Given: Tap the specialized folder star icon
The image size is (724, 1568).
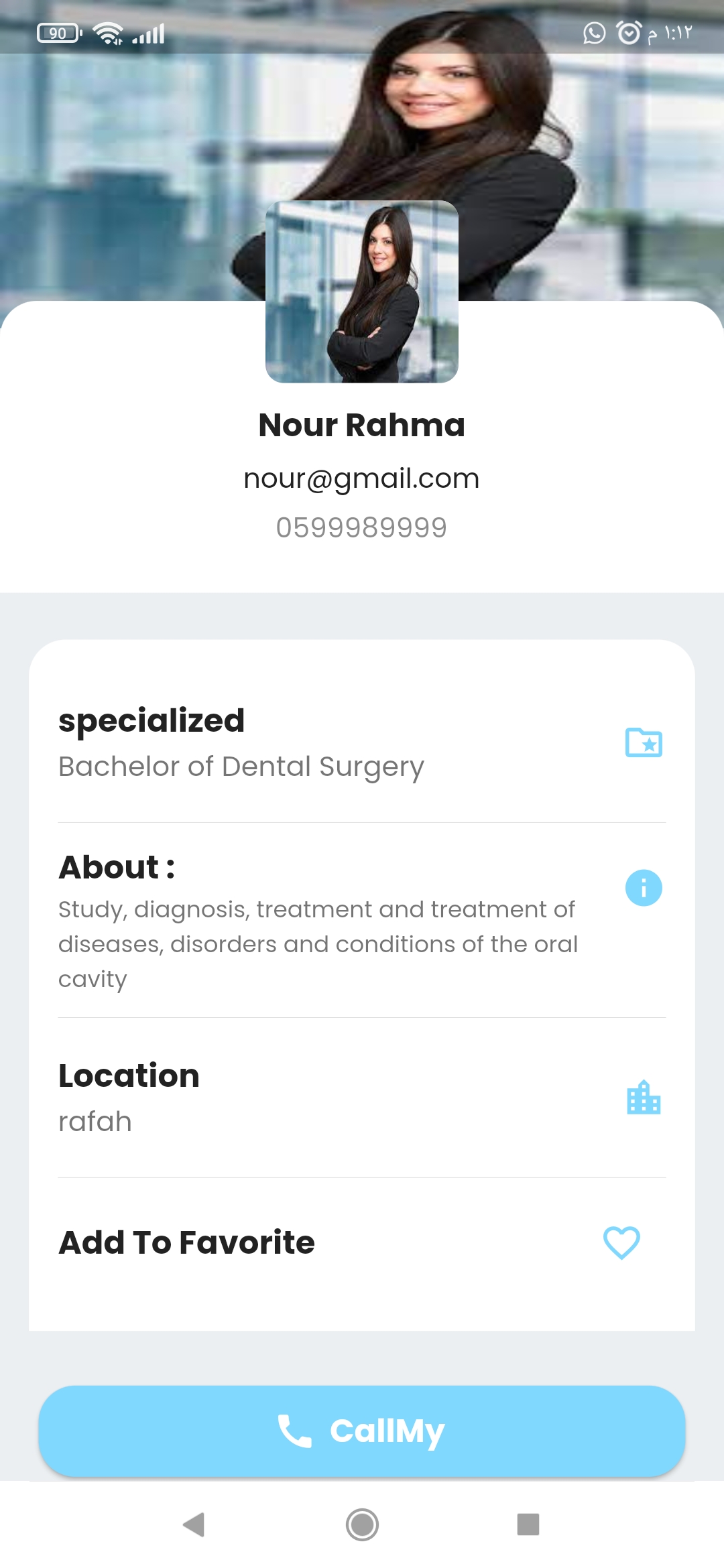Looking at the screenshot, I should tap(644, 742).
